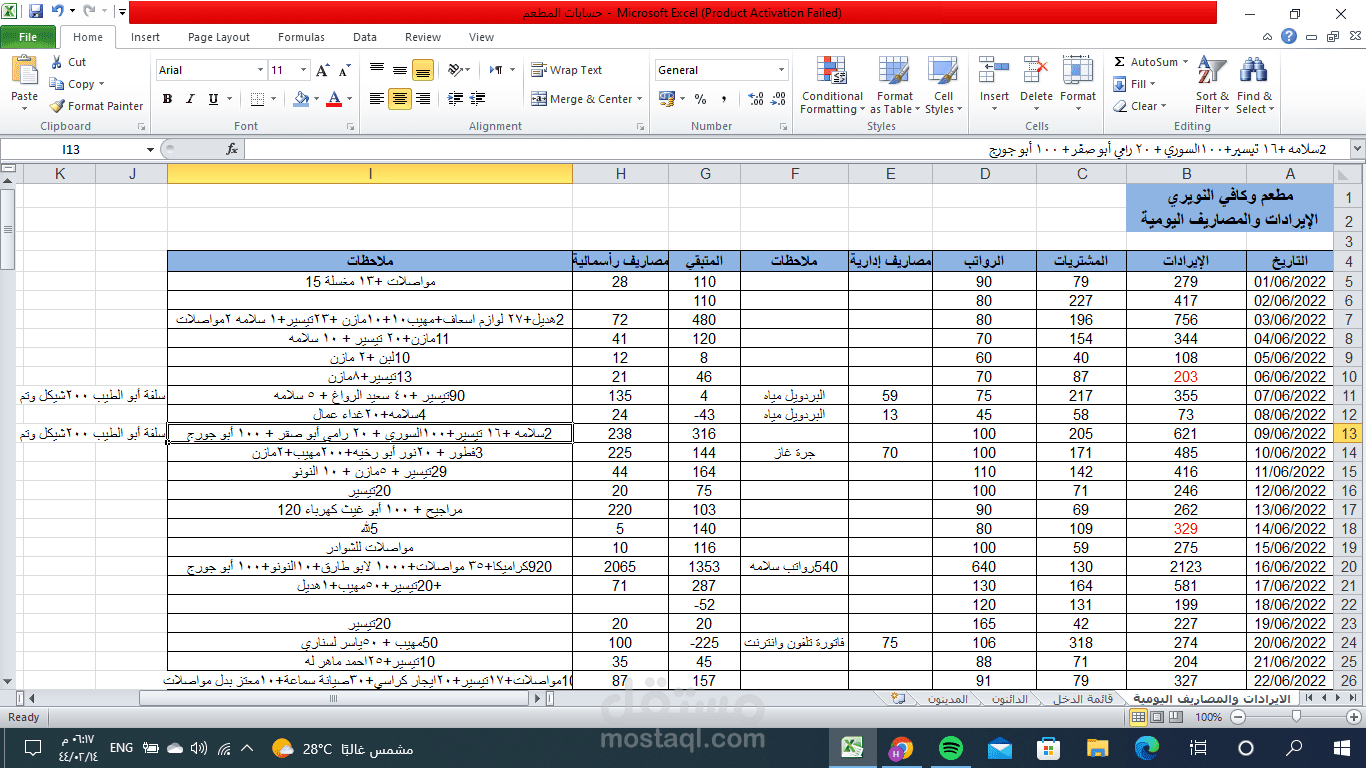This screenshot has width=1366, height=768.
Task: Click column header I
Action: pos(370,174)
